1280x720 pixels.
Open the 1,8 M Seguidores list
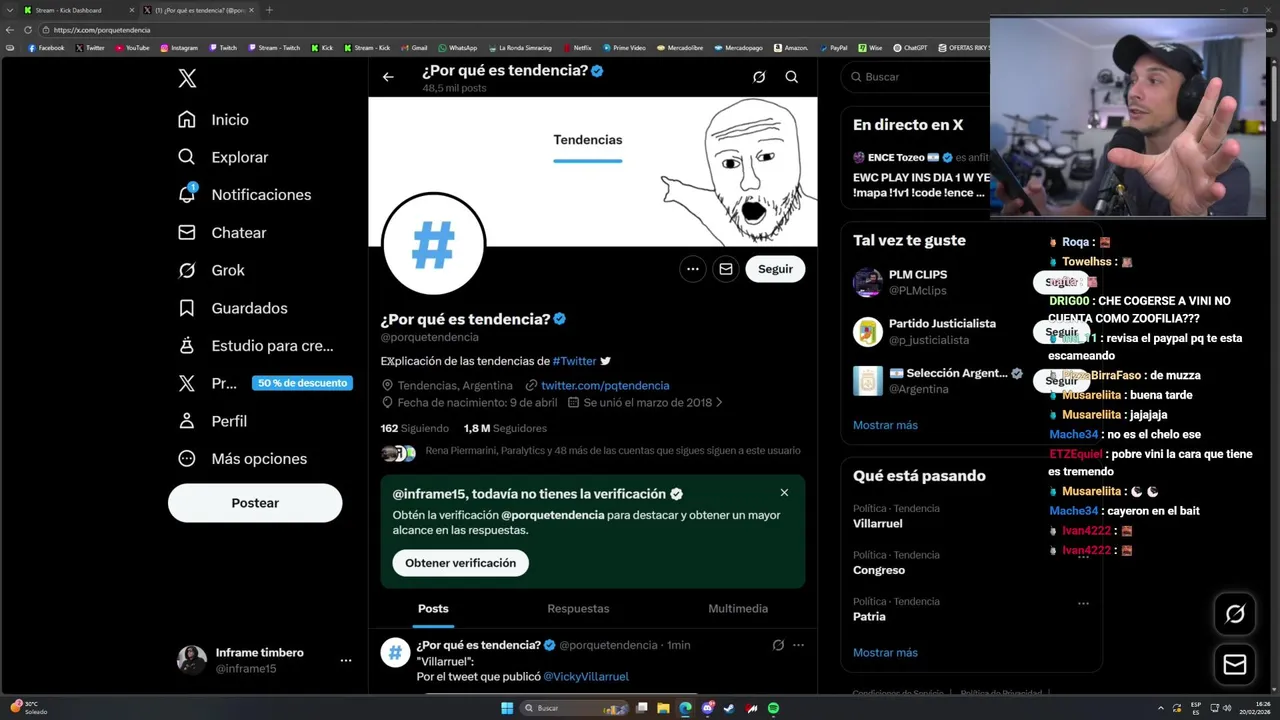click(x=505, y=428)
